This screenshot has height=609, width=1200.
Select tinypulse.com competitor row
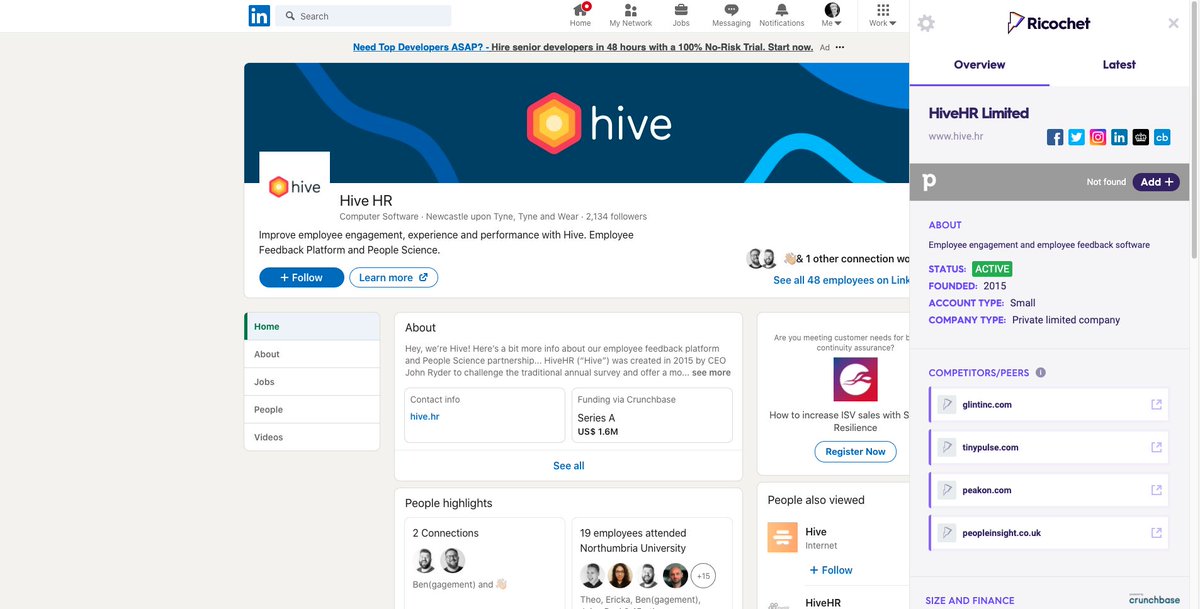pyautogui.click(x=1049, y=447)
